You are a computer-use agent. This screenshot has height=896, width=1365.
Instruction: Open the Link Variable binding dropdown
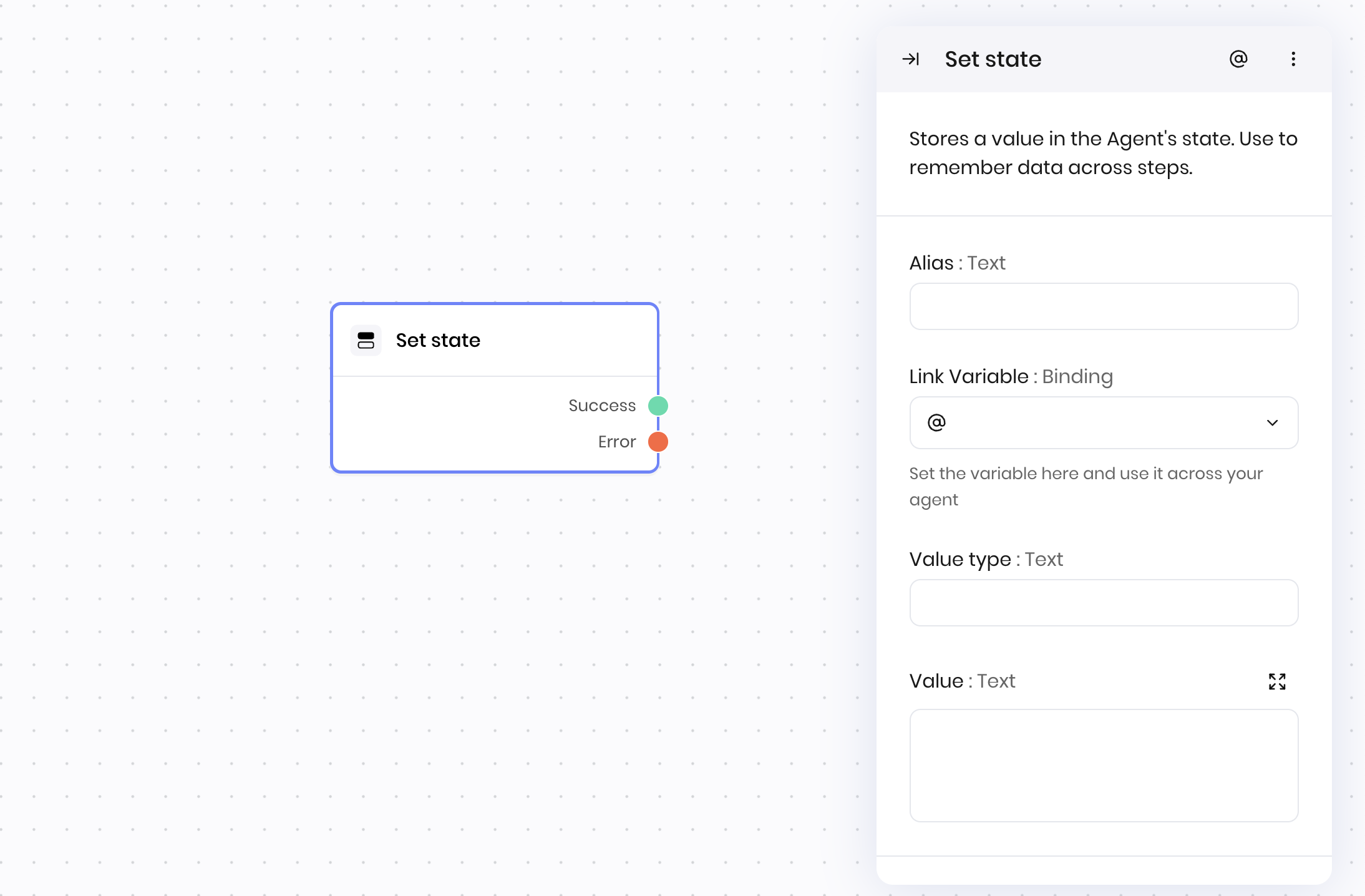(1103, 423)
